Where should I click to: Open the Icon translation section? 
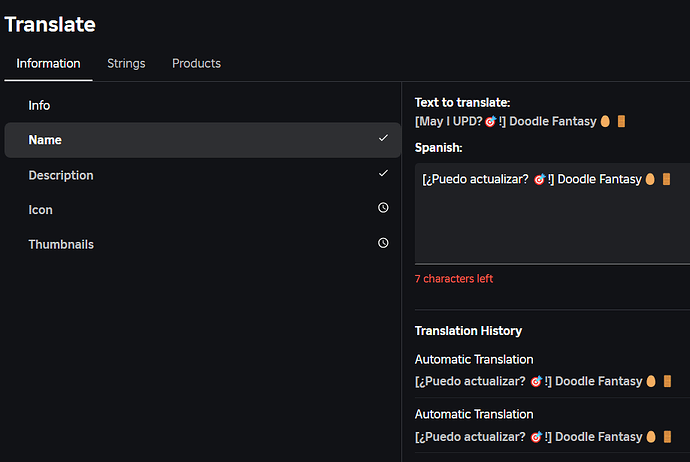pyautogui.click(x=40, y=210)
